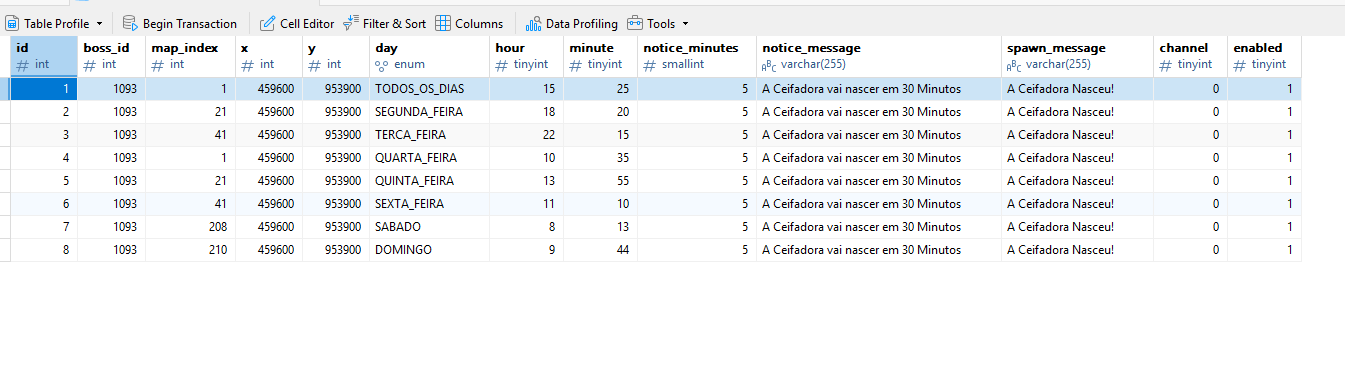
Task: Click minute value 13 in SABADO row
Action: [600, 226]
